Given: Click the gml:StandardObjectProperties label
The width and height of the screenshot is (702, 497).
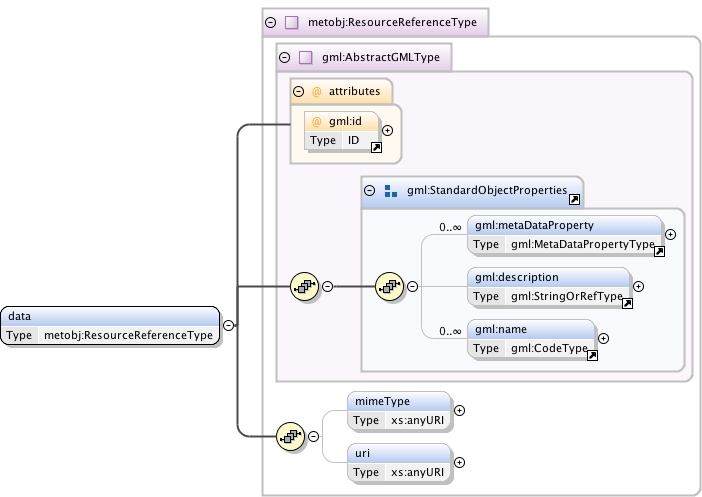Looking at the screenshot, I should pos(487,190).
